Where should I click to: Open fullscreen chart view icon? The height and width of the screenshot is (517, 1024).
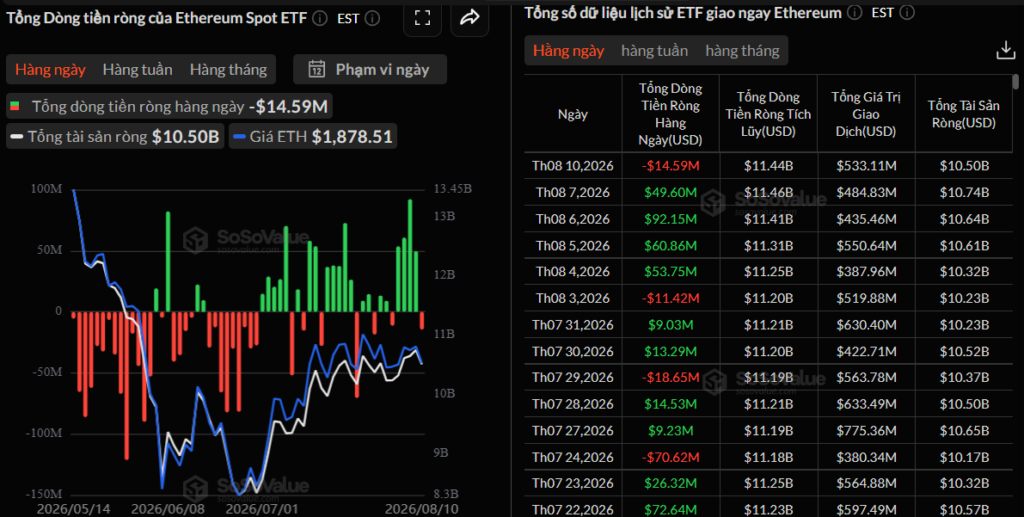(423, 18)
